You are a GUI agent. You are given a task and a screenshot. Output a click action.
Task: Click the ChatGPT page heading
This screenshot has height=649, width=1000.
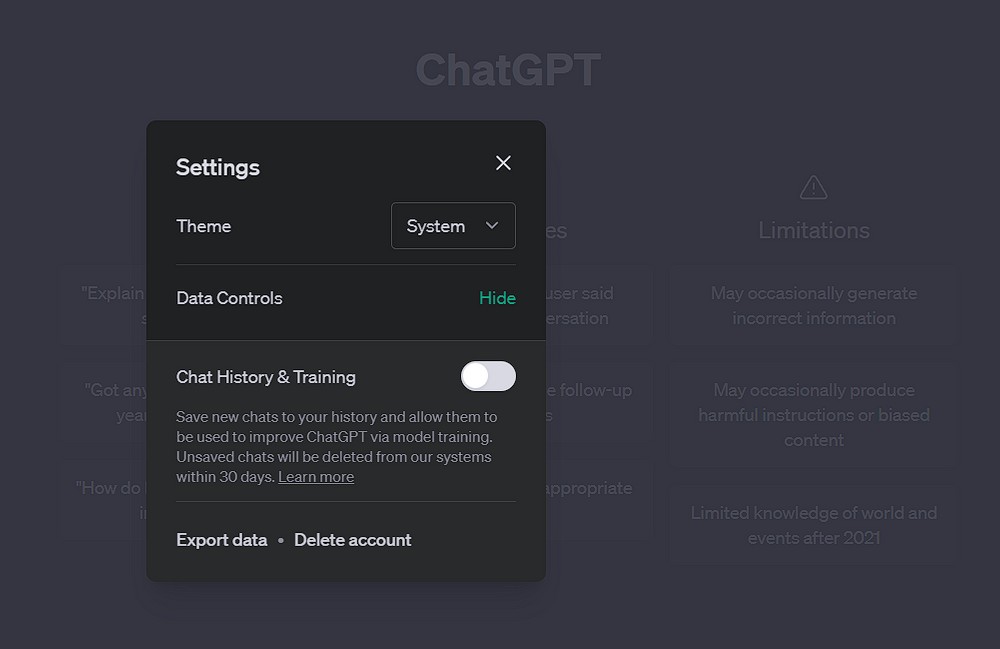point(508,70)
